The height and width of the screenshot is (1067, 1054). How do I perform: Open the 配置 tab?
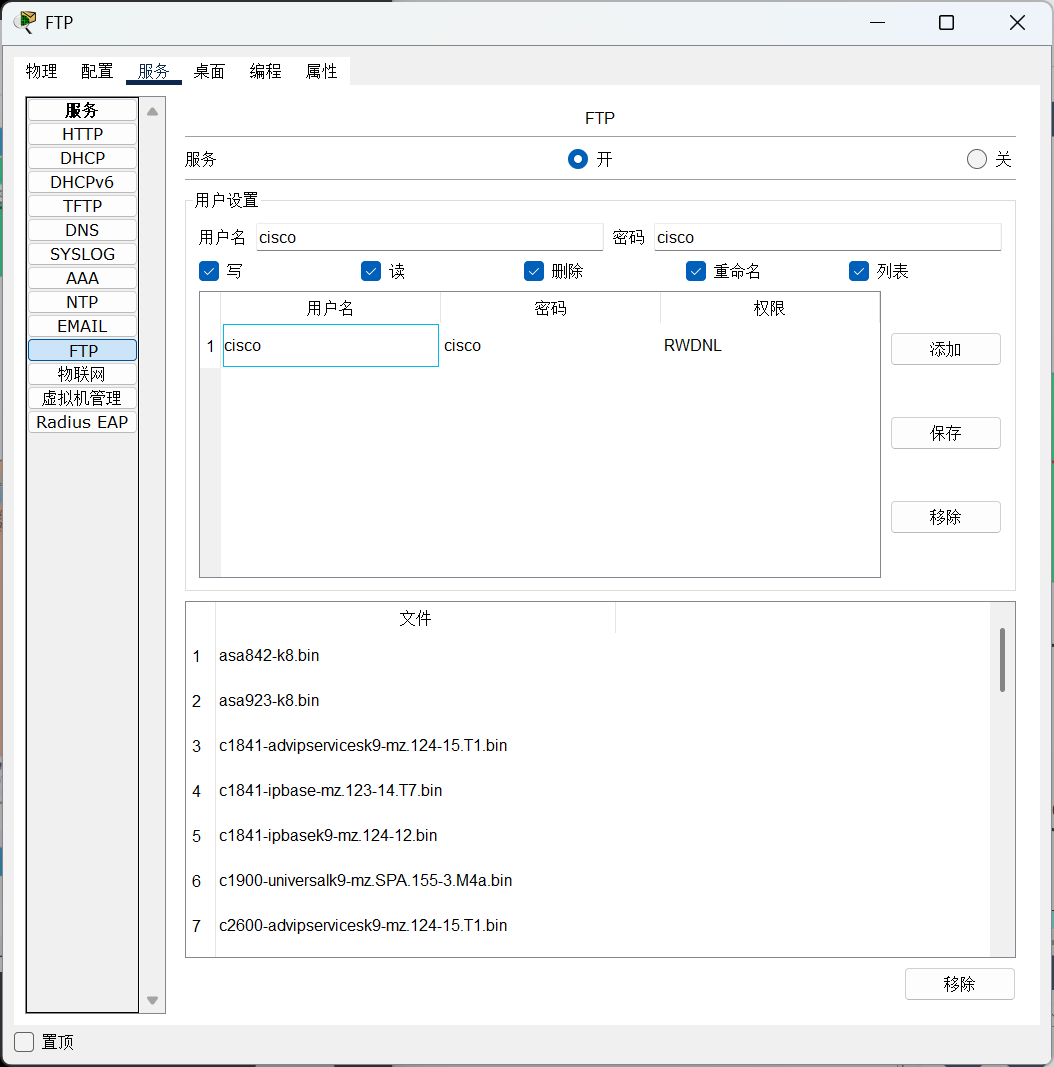point(97,71)
